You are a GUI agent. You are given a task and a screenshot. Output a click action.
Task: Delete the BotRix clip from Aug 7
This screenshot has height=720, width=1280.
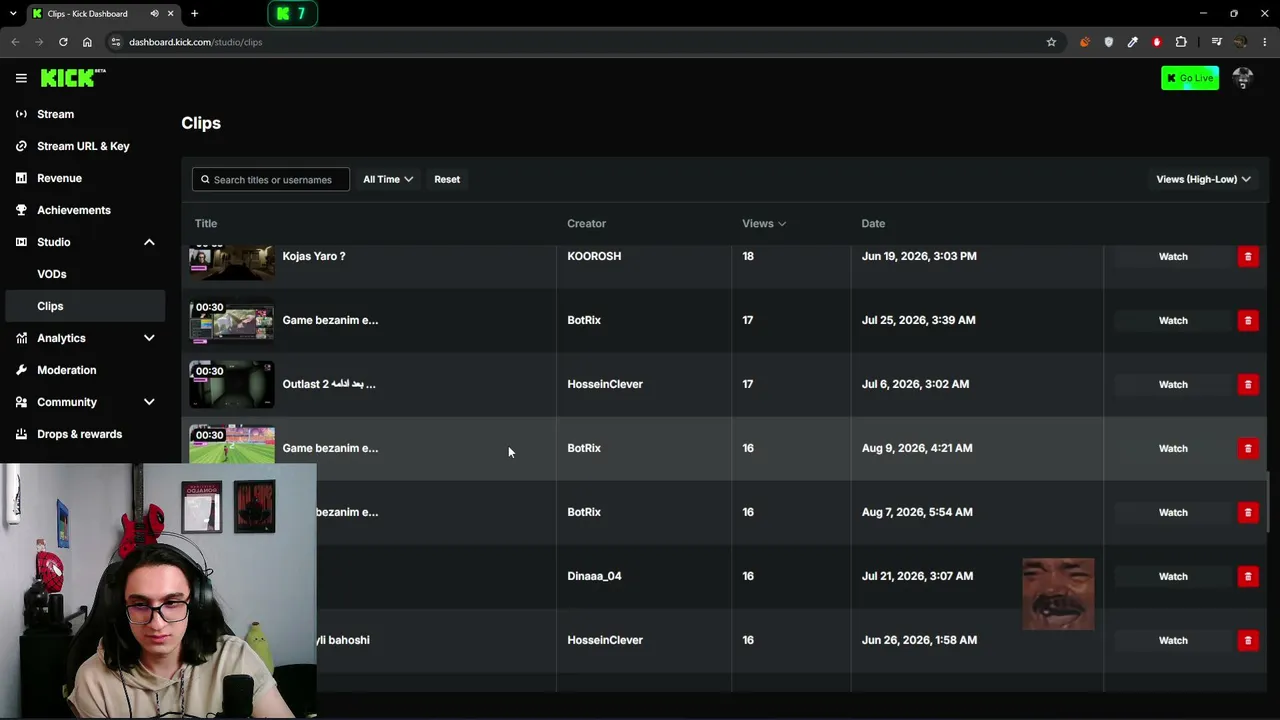pos(1247,513)
